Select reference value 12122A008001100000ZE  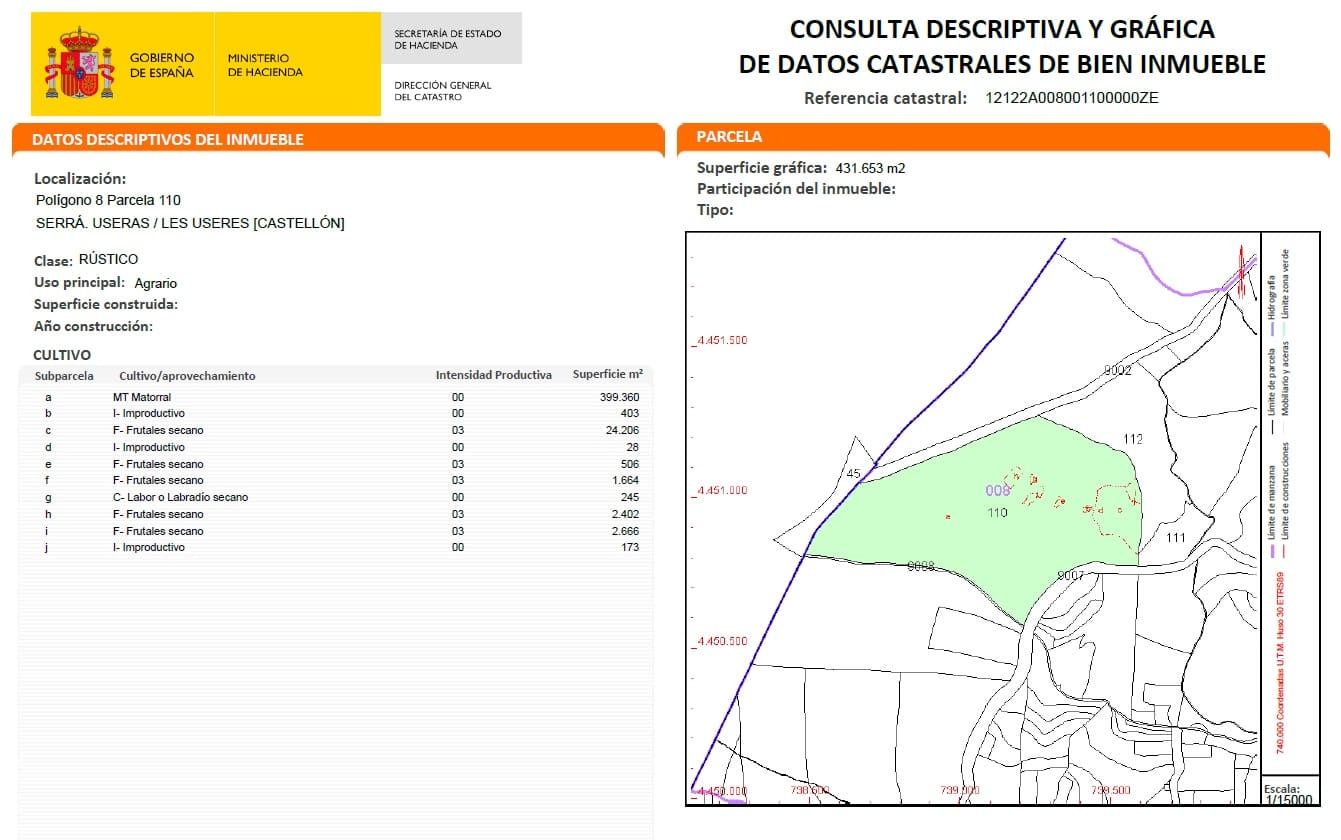1072,98
